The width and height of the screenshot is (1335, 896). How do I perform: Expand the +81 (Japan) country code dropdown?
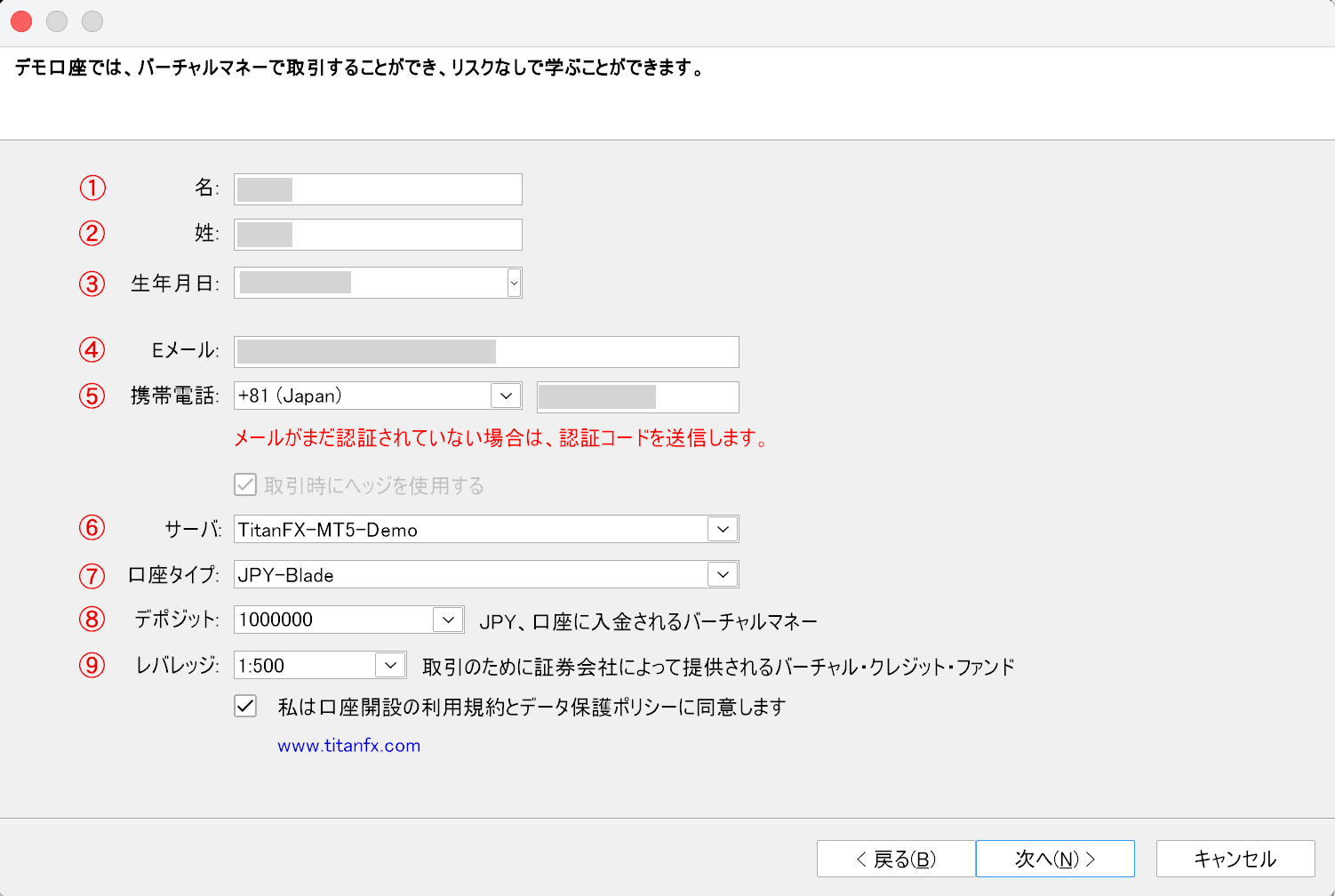(x=506, y=396)
